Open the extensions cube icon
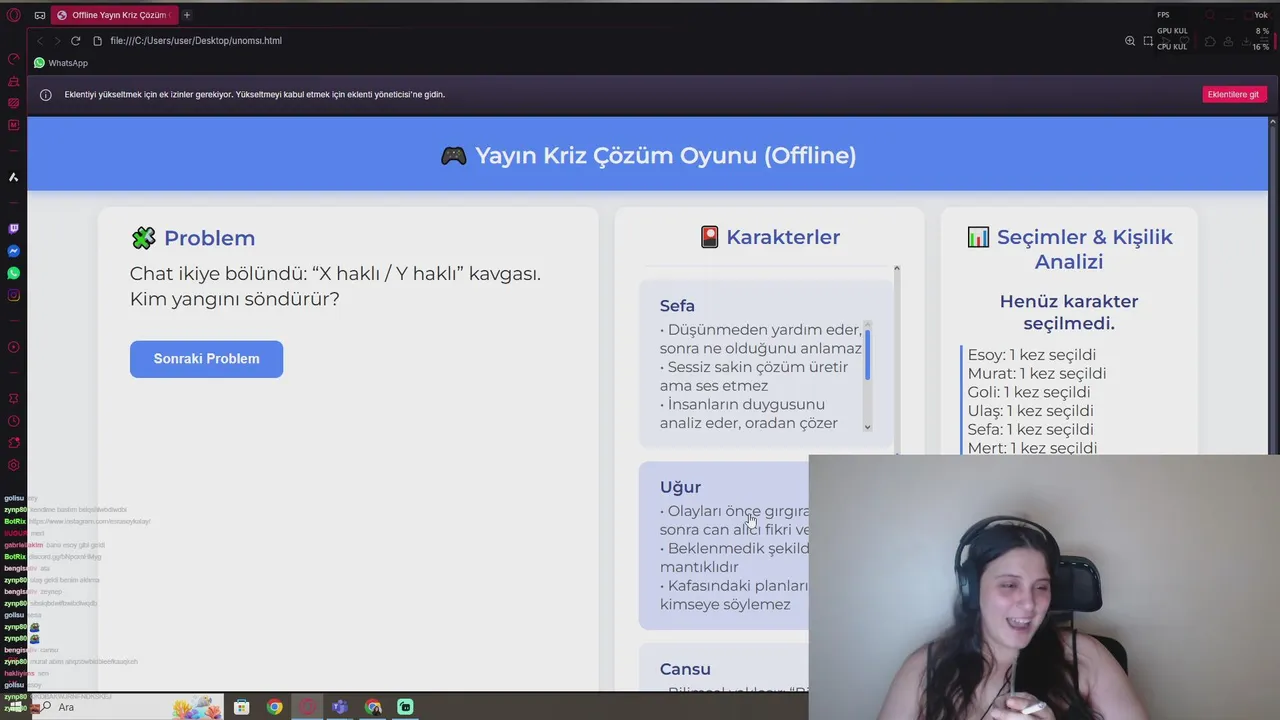Screen dimensions: 1280x720 (x=1210, y=41)
